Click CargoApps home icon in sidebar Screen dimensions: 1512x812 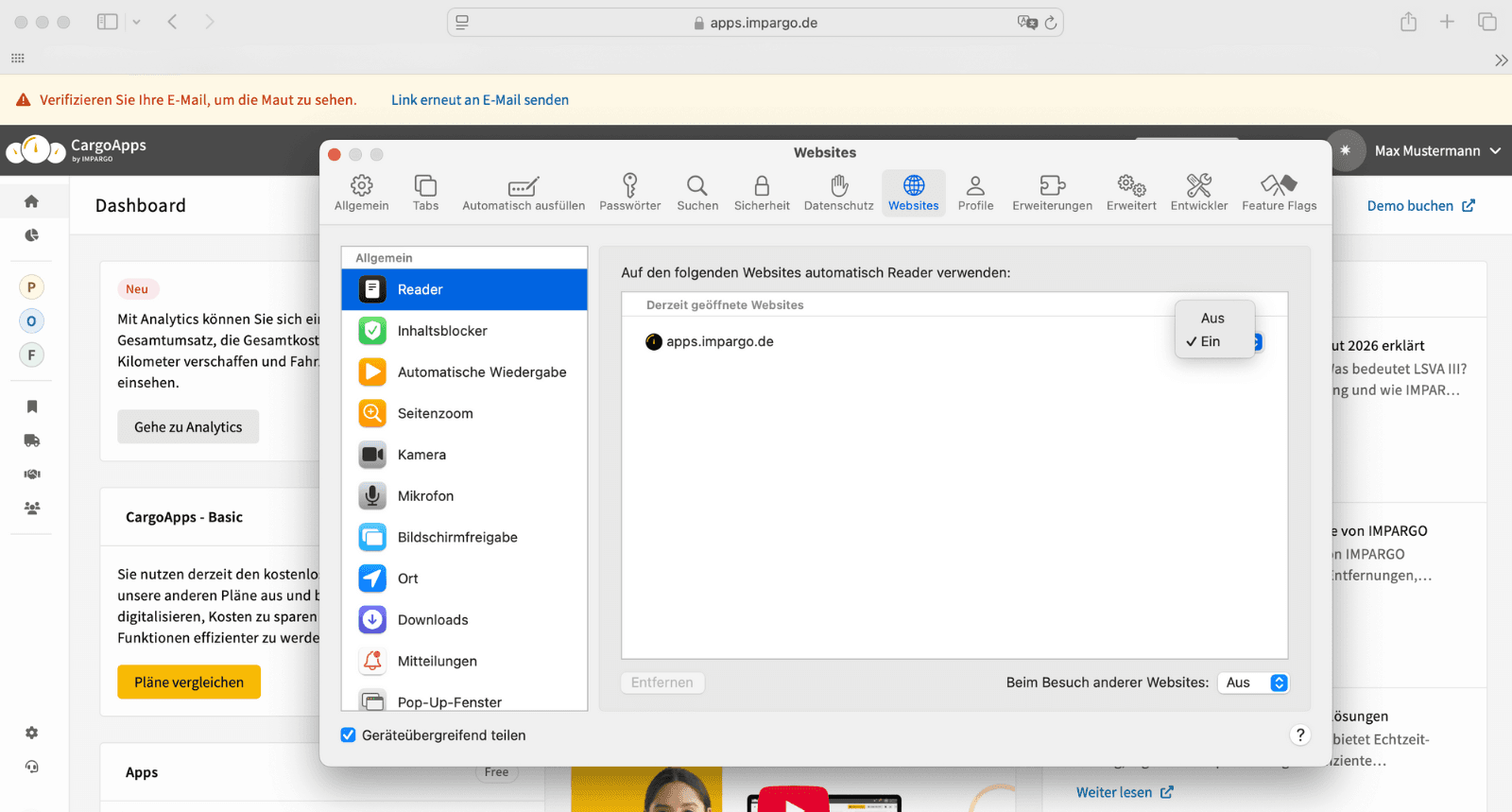31,201
